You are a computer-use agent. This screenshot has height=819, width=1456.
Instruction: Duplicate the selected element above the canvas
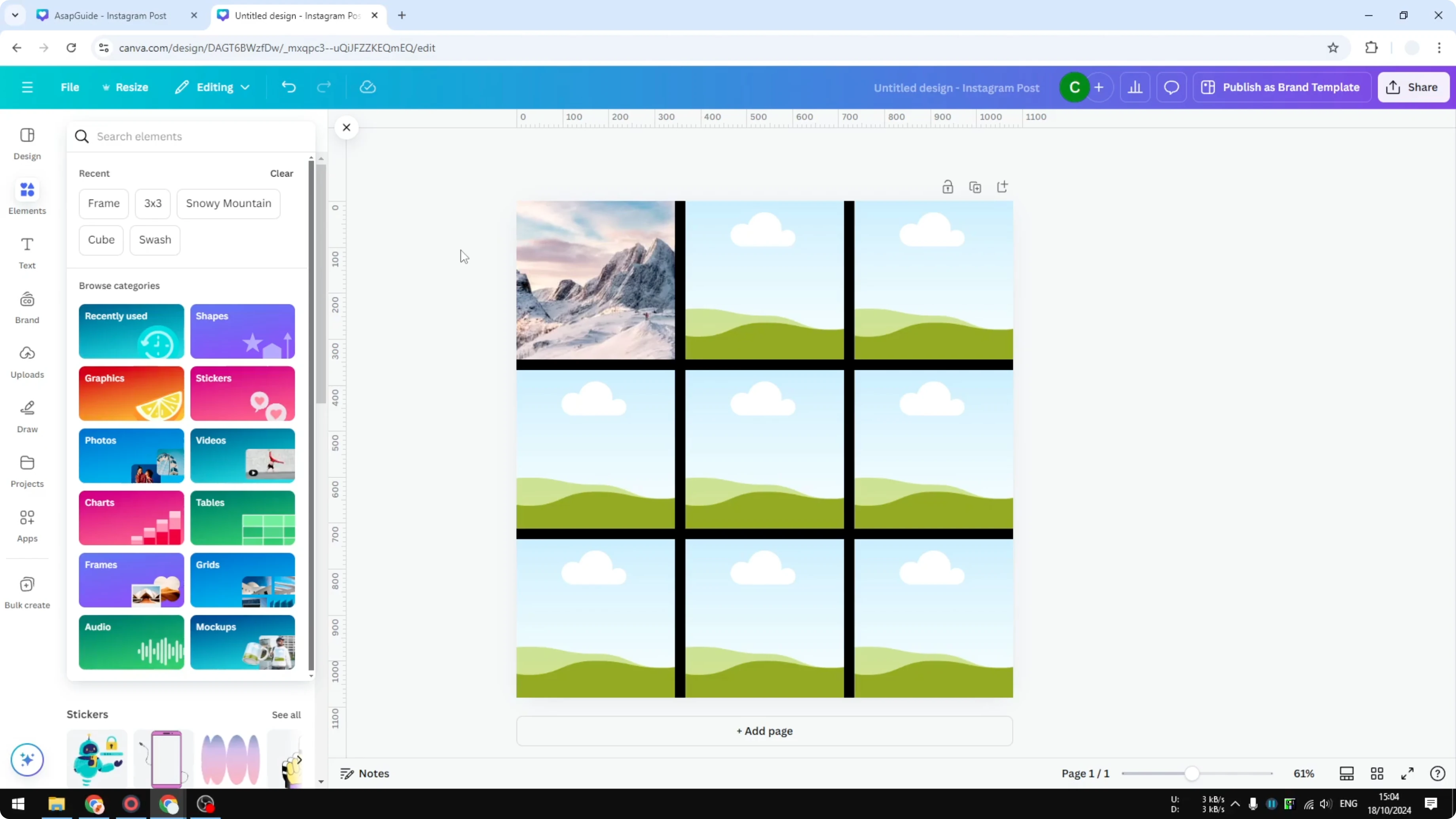point(976,186)
